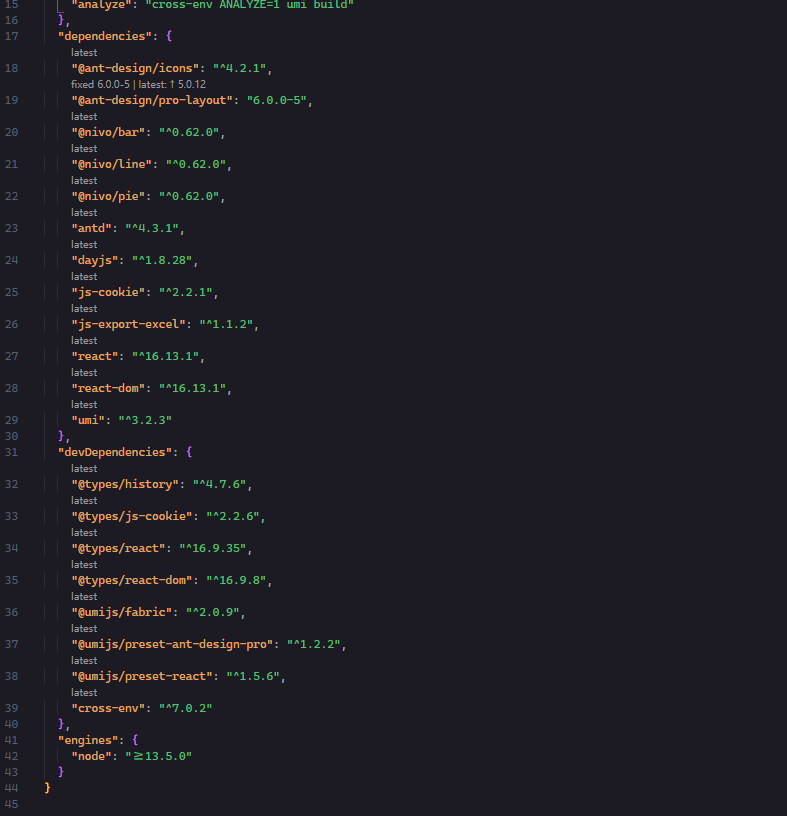This screenshot has width=787, height=816.
Task: Click the "@types/react" package name
Action: tap(118, 548)
